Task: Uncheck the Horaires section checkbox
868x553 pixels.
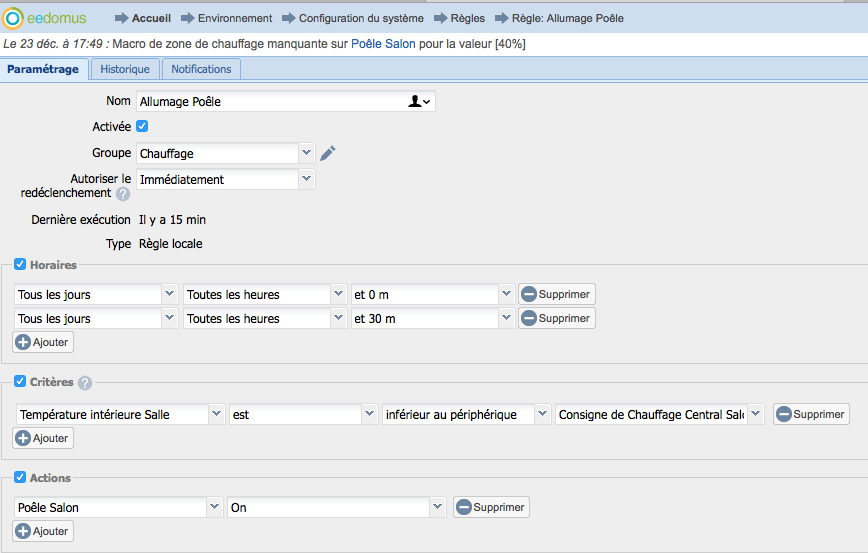Action: click(20, 265)
